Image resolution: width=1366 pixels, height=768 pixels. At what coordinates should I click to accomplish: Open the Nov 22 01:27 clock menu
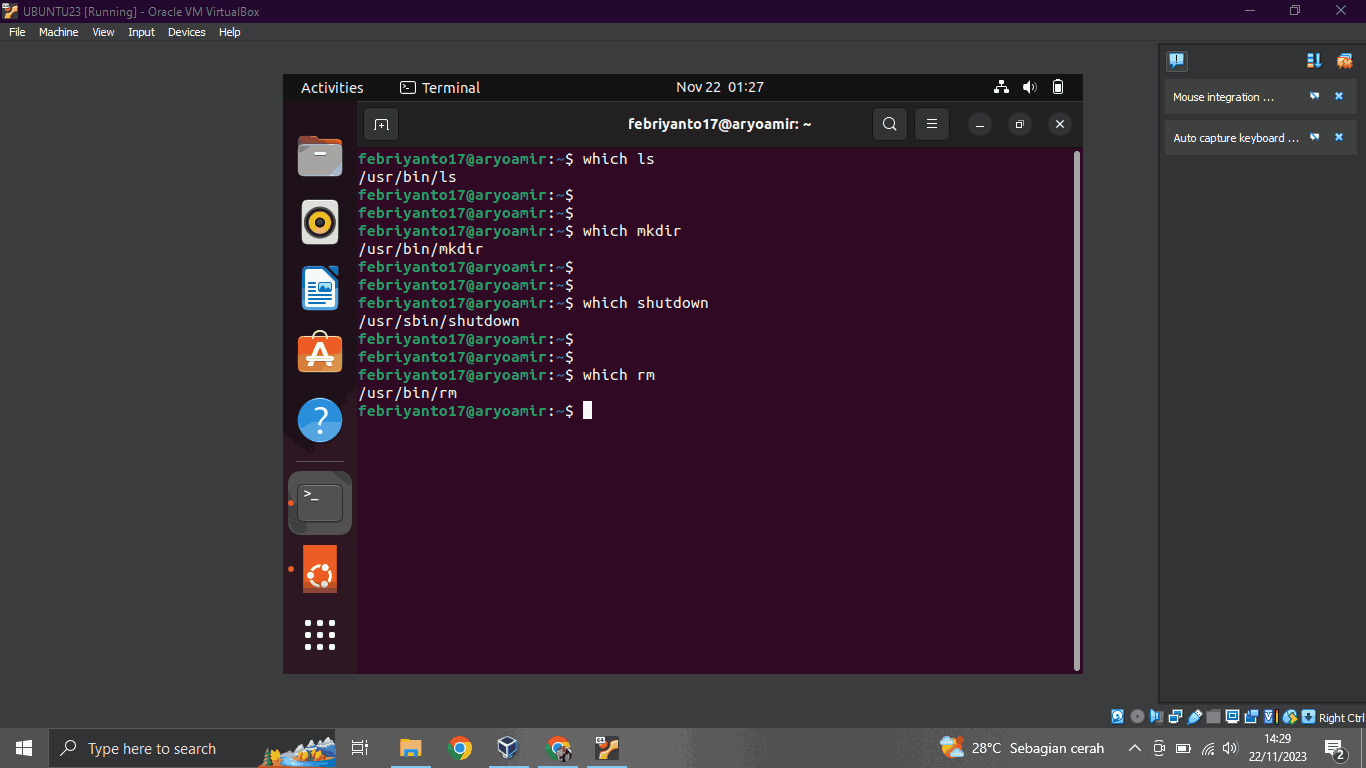pyautogui.click(x=720, y=87)
